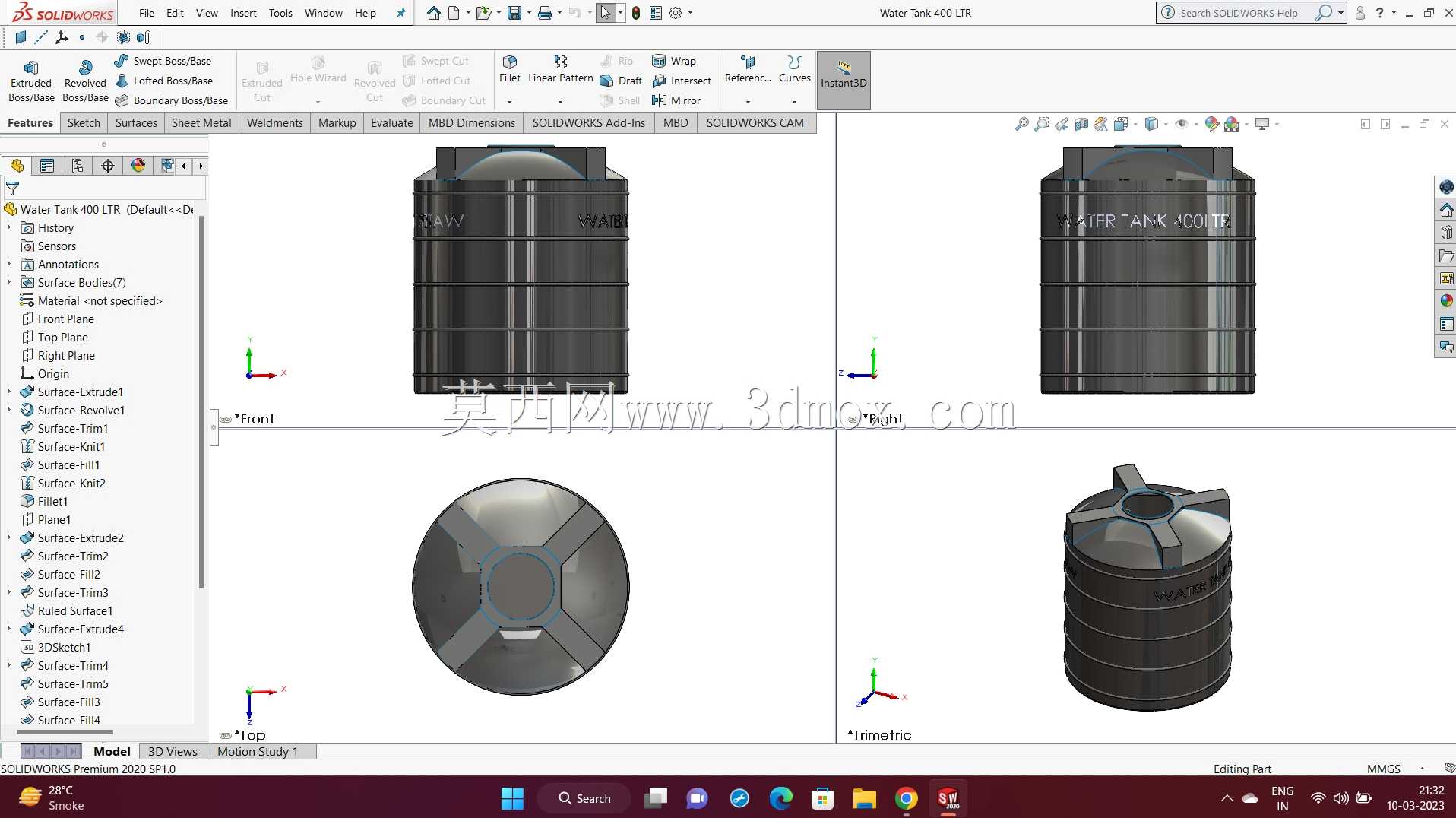Viewport: 1456px width, 818px height.
Task: Click the Search SOLIDWORKS Help field
Action: coord(1243,13)
